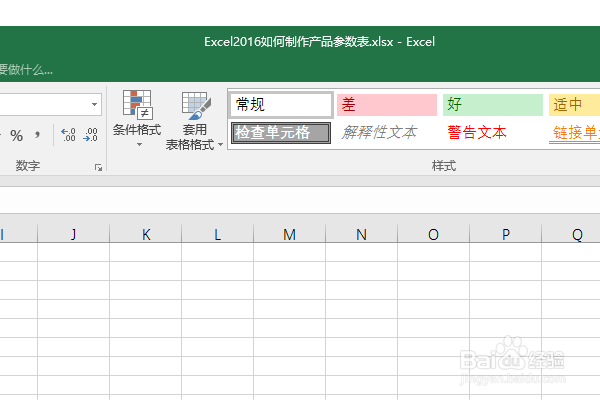Open the Conditional Formatting (条件格式) menu
Viewport: 600px width, 400px height.
[137, 118]
